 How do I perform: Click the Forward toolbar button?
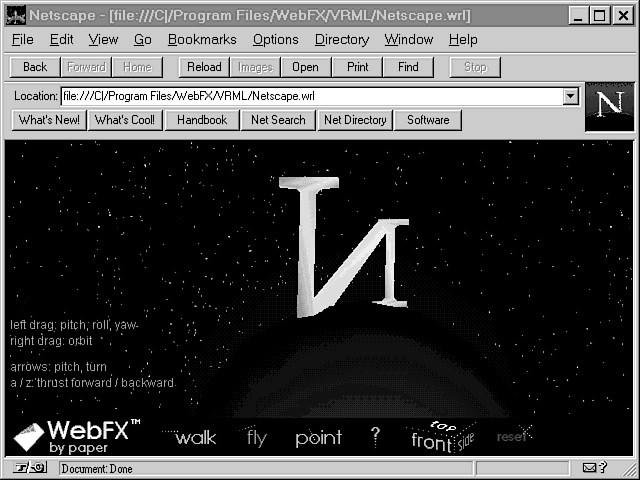86,67
